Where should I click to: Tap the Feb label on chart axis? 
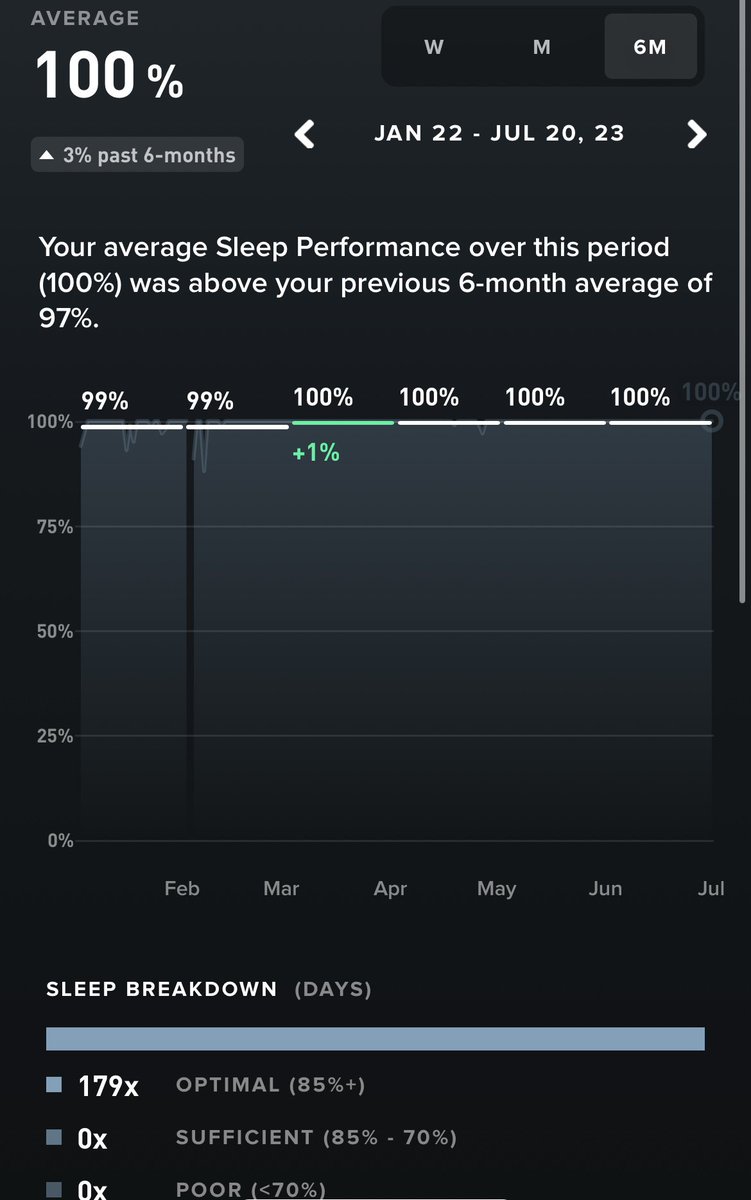(x=182, y=888)
